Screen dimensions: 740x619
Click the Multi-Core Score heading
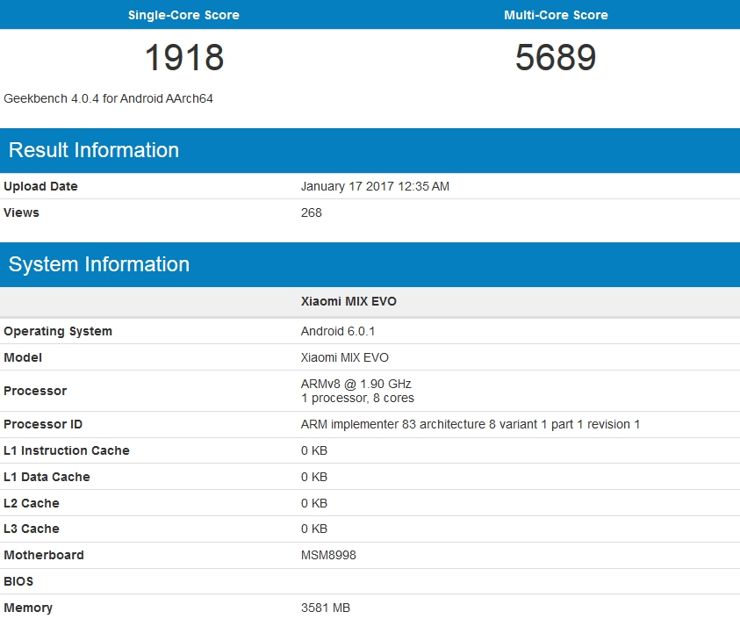pos(555,15)
